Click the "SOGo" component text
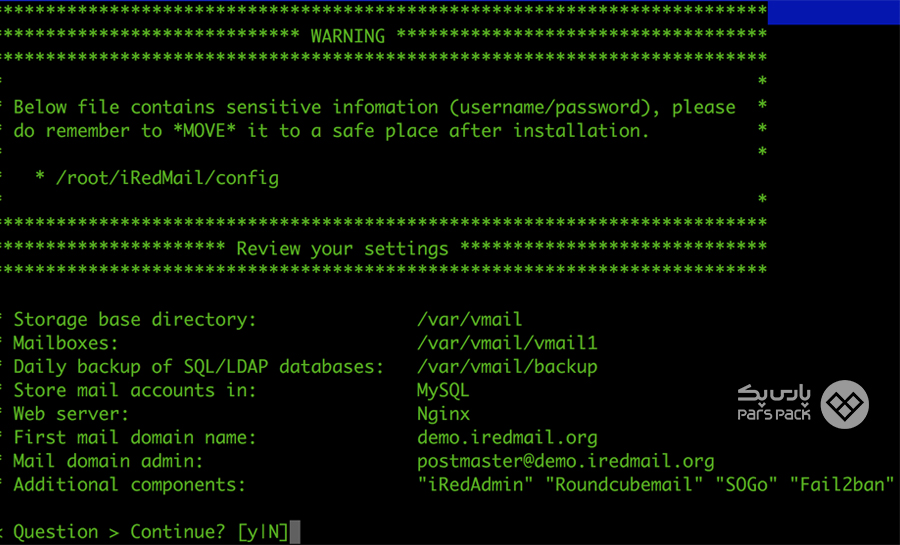 point(746,485)
